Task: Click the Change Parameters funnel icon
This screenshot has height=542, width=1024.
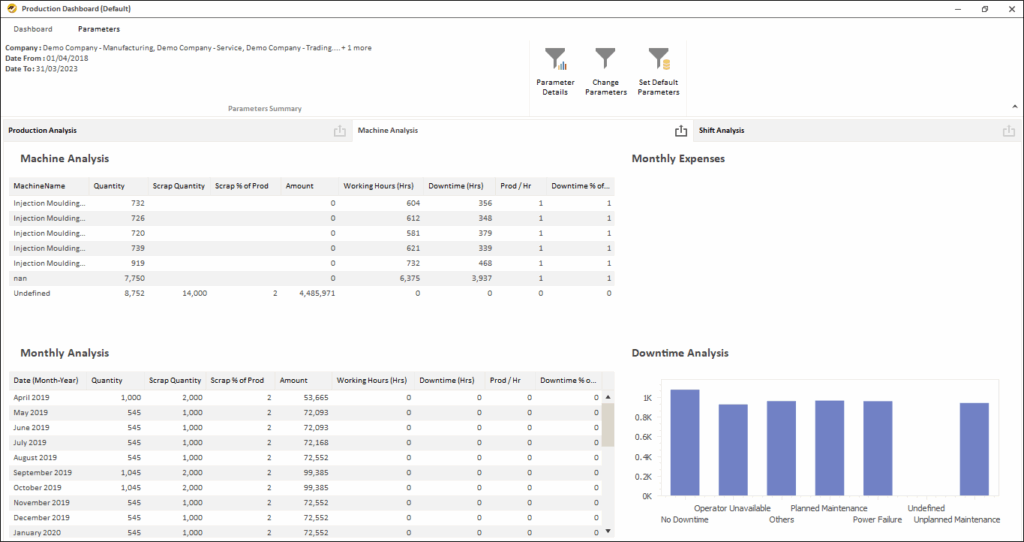Action: (x=606, y=59)
